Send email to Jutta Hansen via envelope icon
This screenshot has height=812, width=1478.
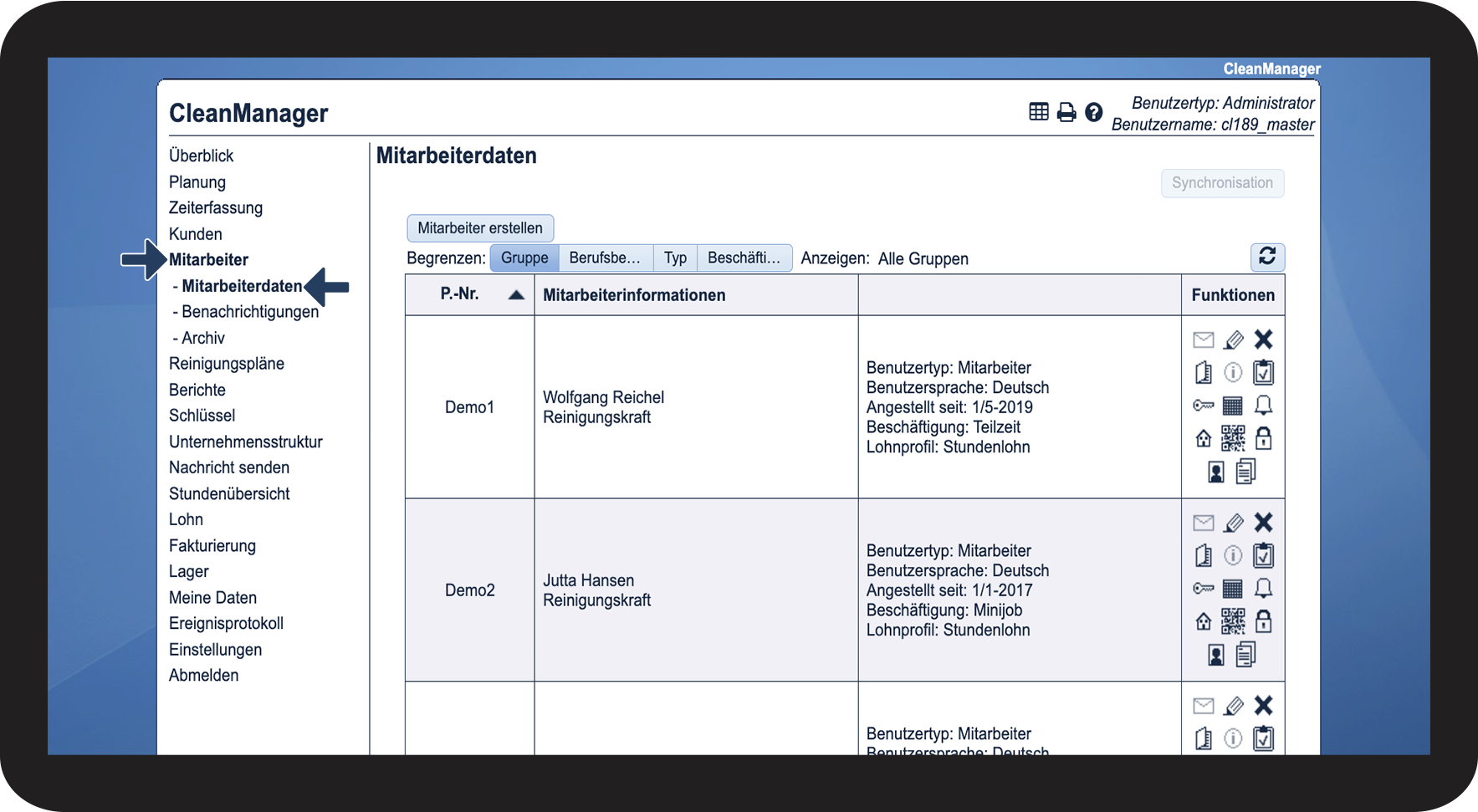(x=1204, y=523)
